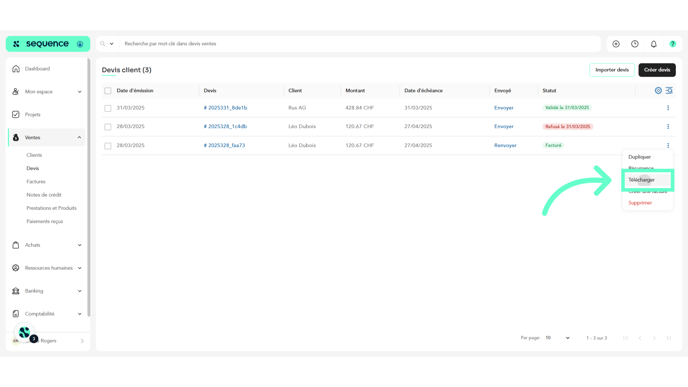
Task: Open the table filter icon
Action: tap(669, 90)
